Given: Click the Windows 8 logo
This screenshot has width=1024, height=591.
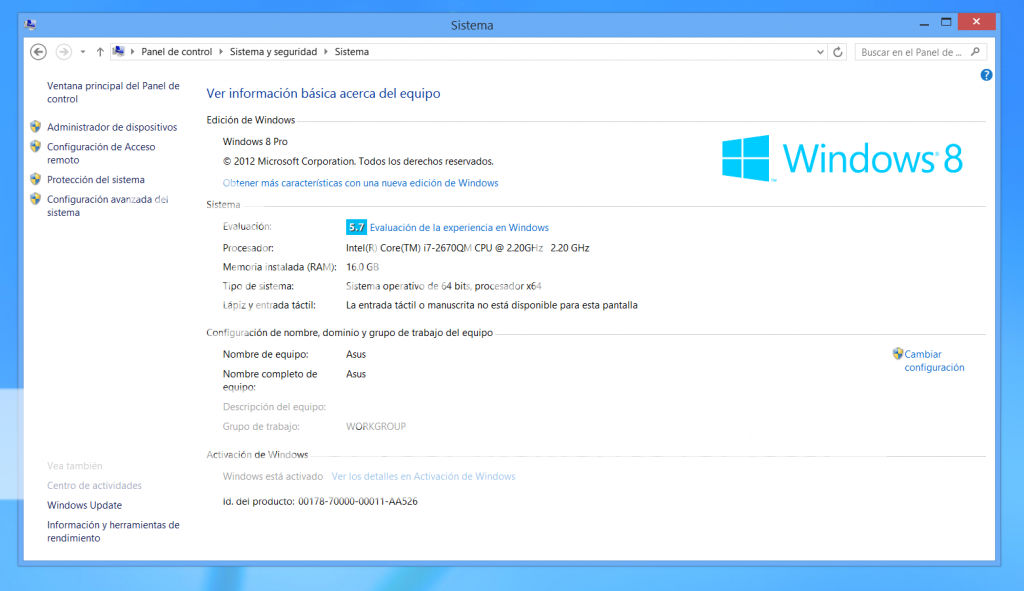Looking at the screenshot, I should coord(842,158).
